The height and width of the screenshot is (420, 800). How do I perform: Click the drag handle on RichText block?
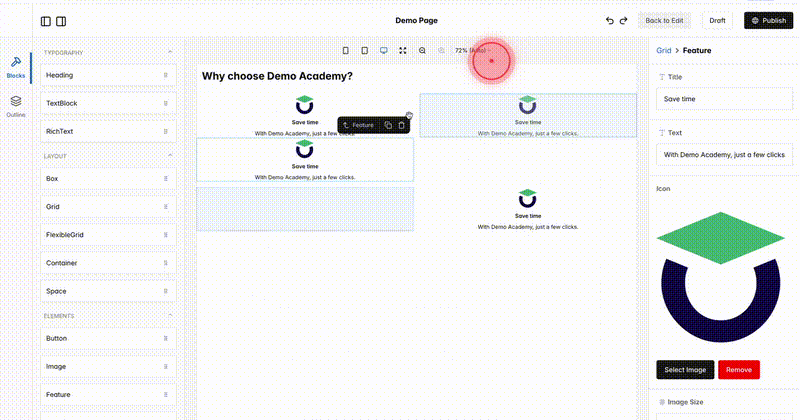coord(165,131)
